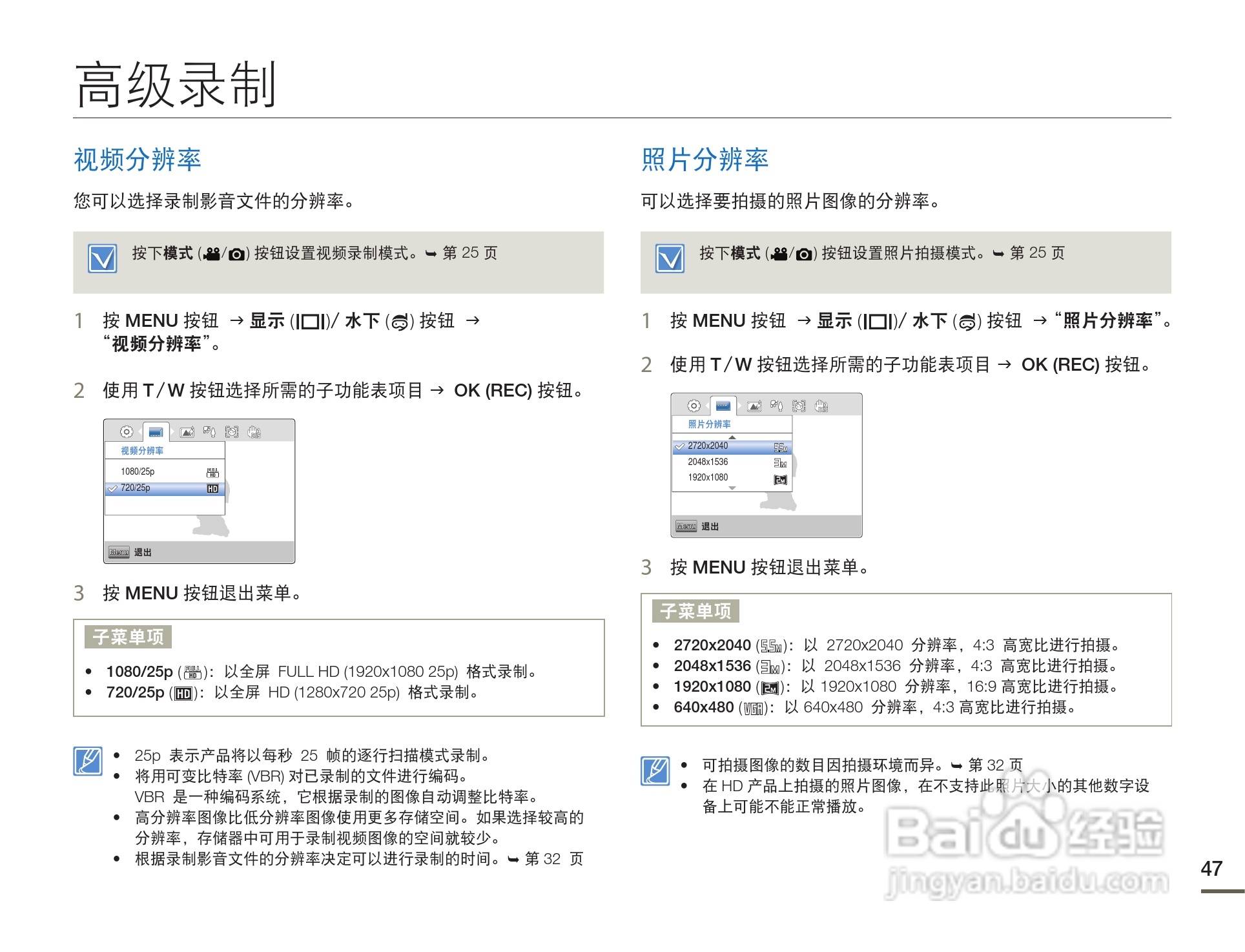Click the 照片分辨率 blue menu title in screen
Image resolution: width=1245 pixels, height=952 pixels.
point(709,424)
